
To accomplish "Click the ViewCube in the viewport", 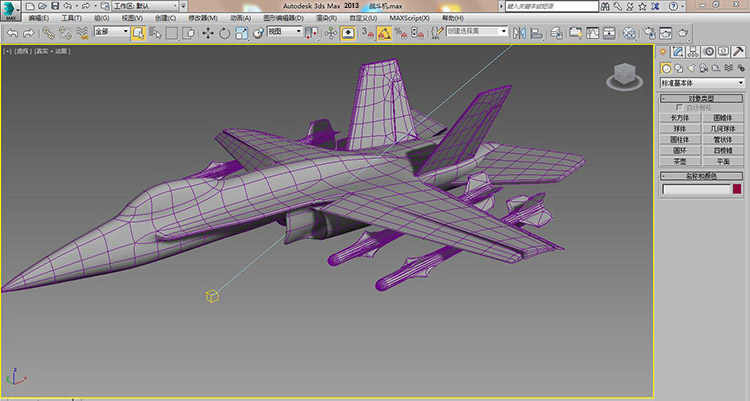I will (622, 74).
